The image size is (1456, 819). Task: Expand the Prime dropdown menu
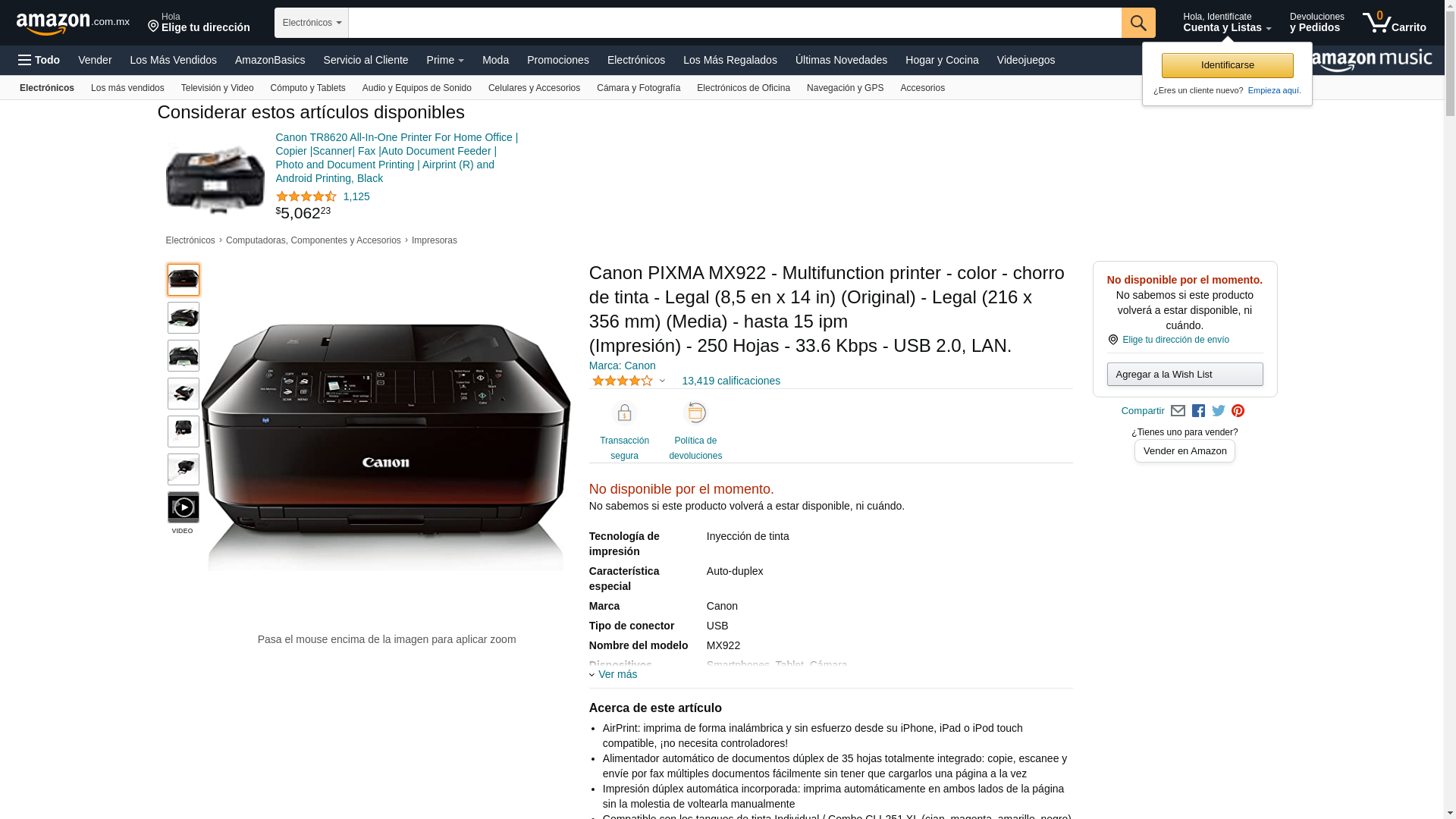pyautogui.click(x=445, y=60)
